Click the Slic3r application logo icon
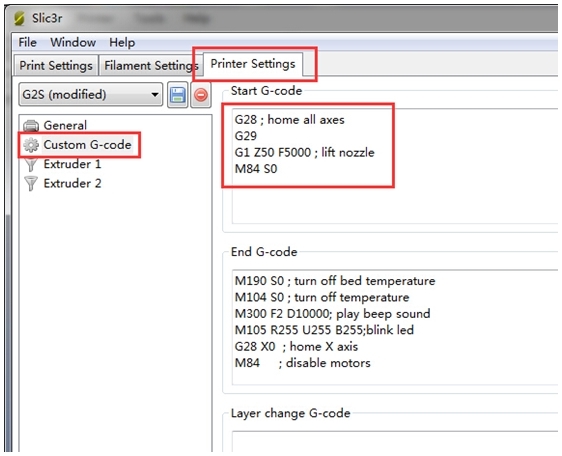The image size is (562, 456). (x=20, y=19)
